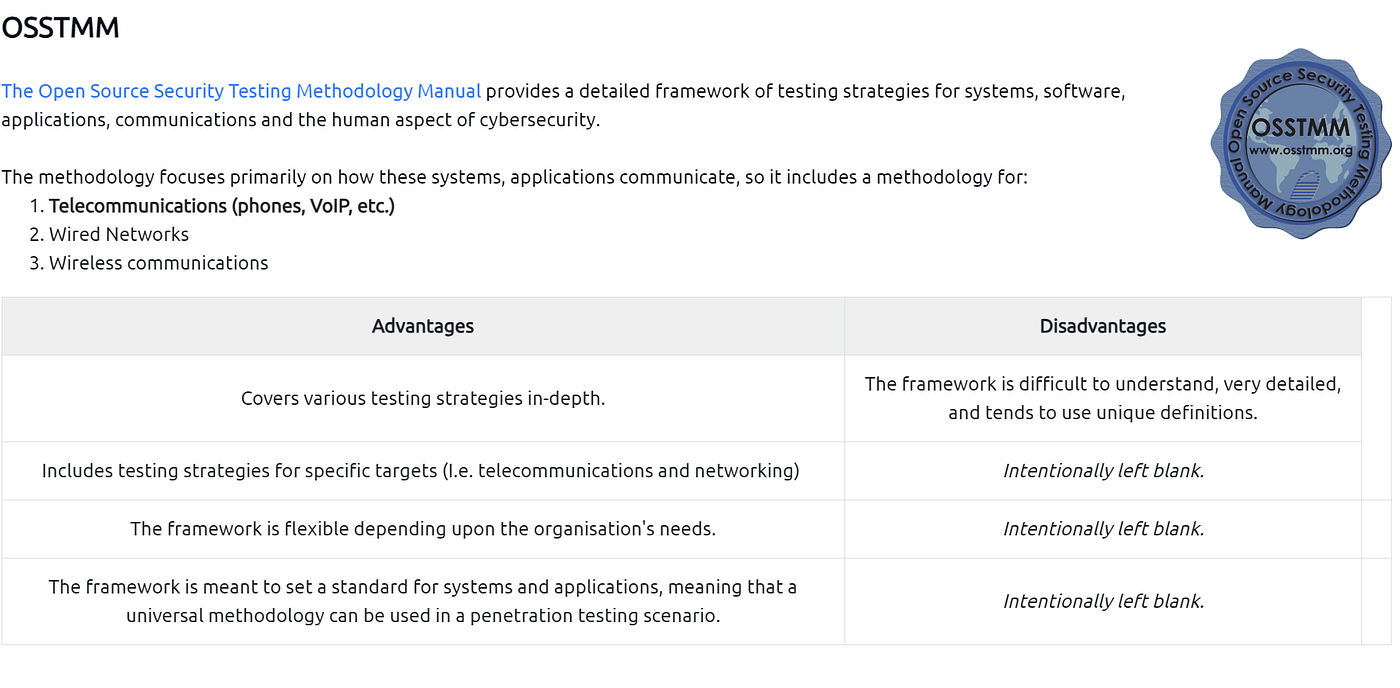
Task: Select the Wireless communications list item
Action: pyautogui.click(x=159, y=264)
